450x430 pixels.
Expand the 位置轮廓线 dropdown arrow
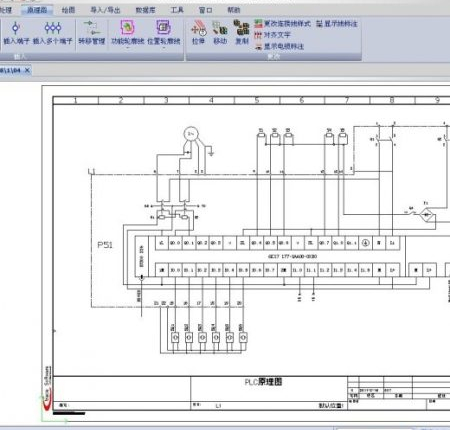163,48
